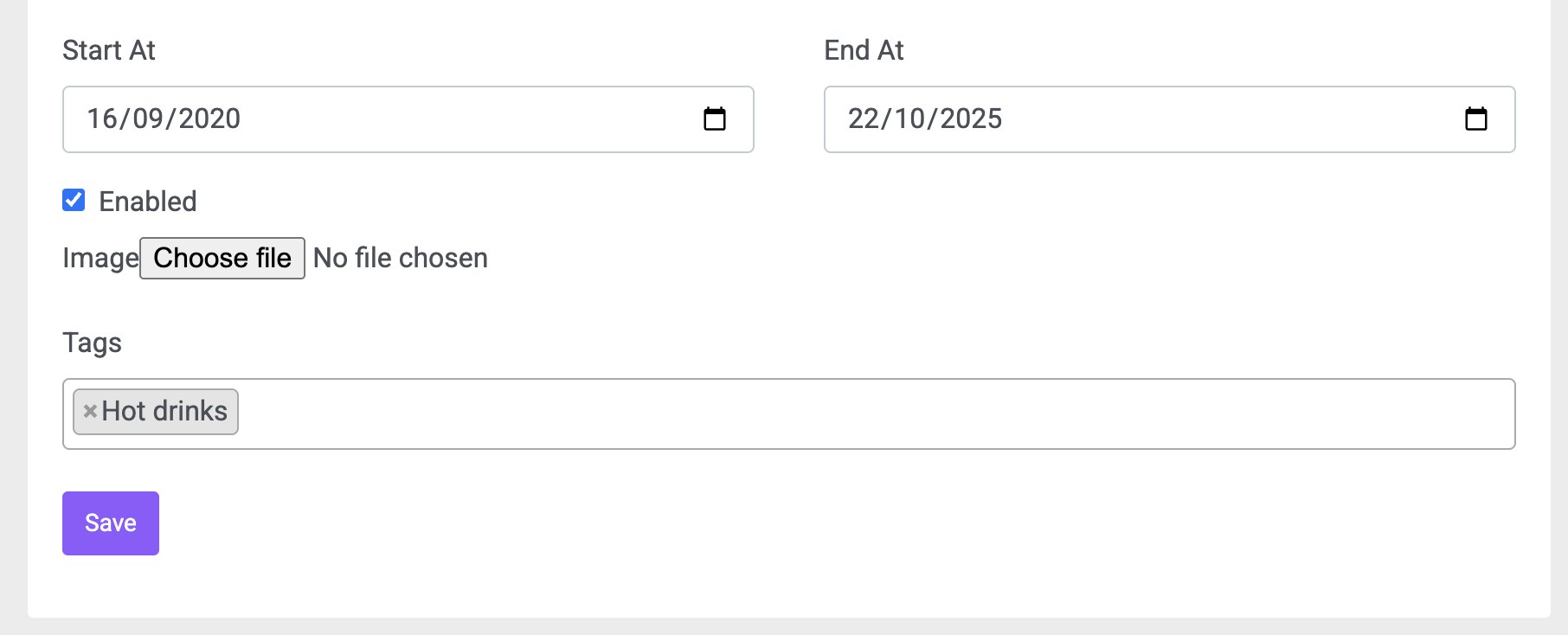Click the Choose file button for Image
Viewport: 1568px width, 635px height.
222,258
